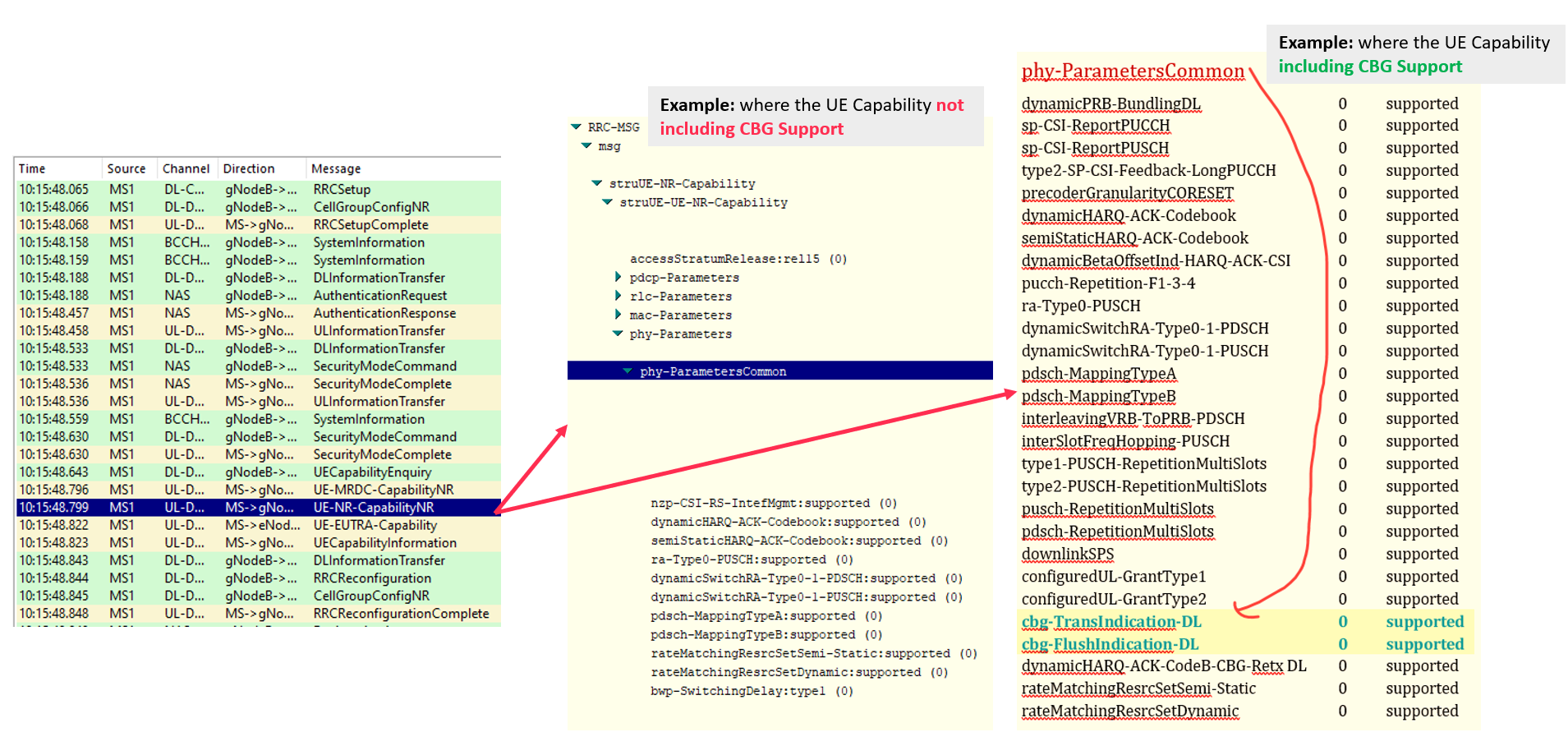Image resolution: width=1568 pixels, height=746 pixels.
Task: Click bwp-SwitchingDelay:type1 tree entry
Action: click(752, 692)
